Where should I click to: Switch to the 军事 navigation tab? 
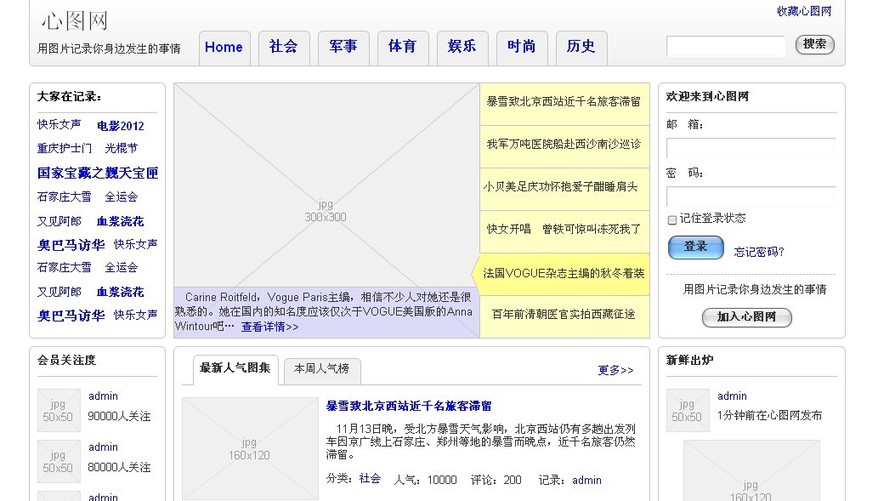click(343, 47)
